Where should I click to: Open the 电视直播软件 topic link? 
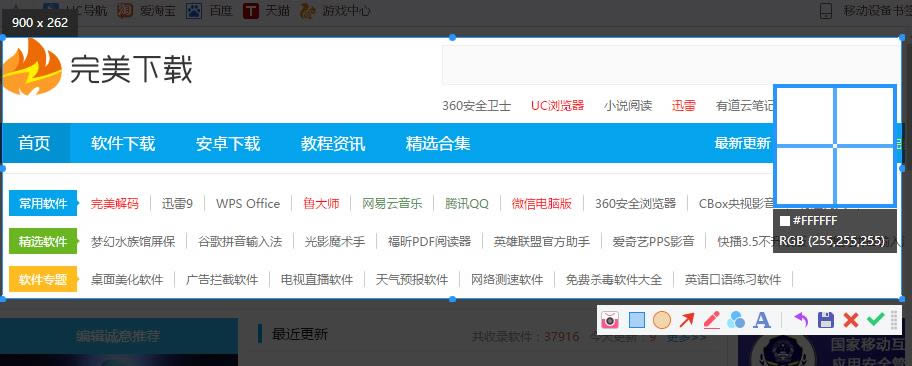[317, 280]
